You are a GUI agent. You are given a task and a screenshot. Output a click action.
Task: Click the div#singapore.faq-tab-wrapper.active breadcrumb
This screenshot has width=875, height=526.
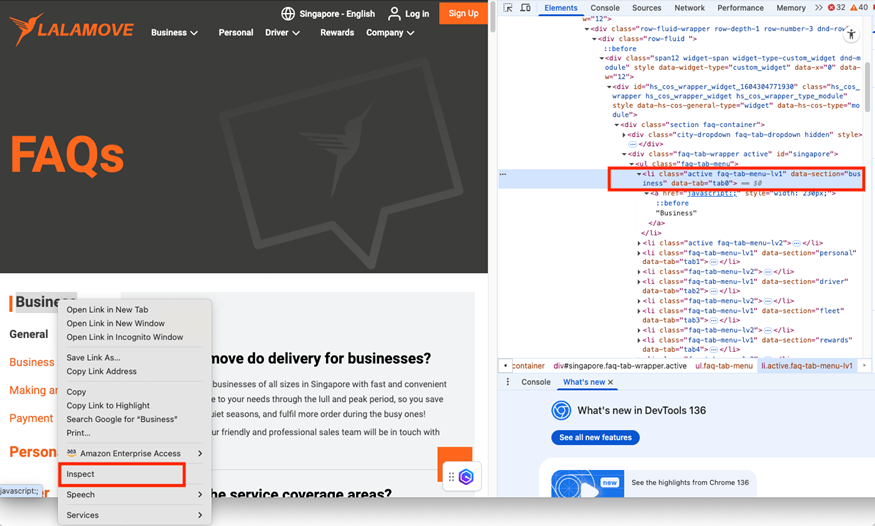tap(620, 366)
